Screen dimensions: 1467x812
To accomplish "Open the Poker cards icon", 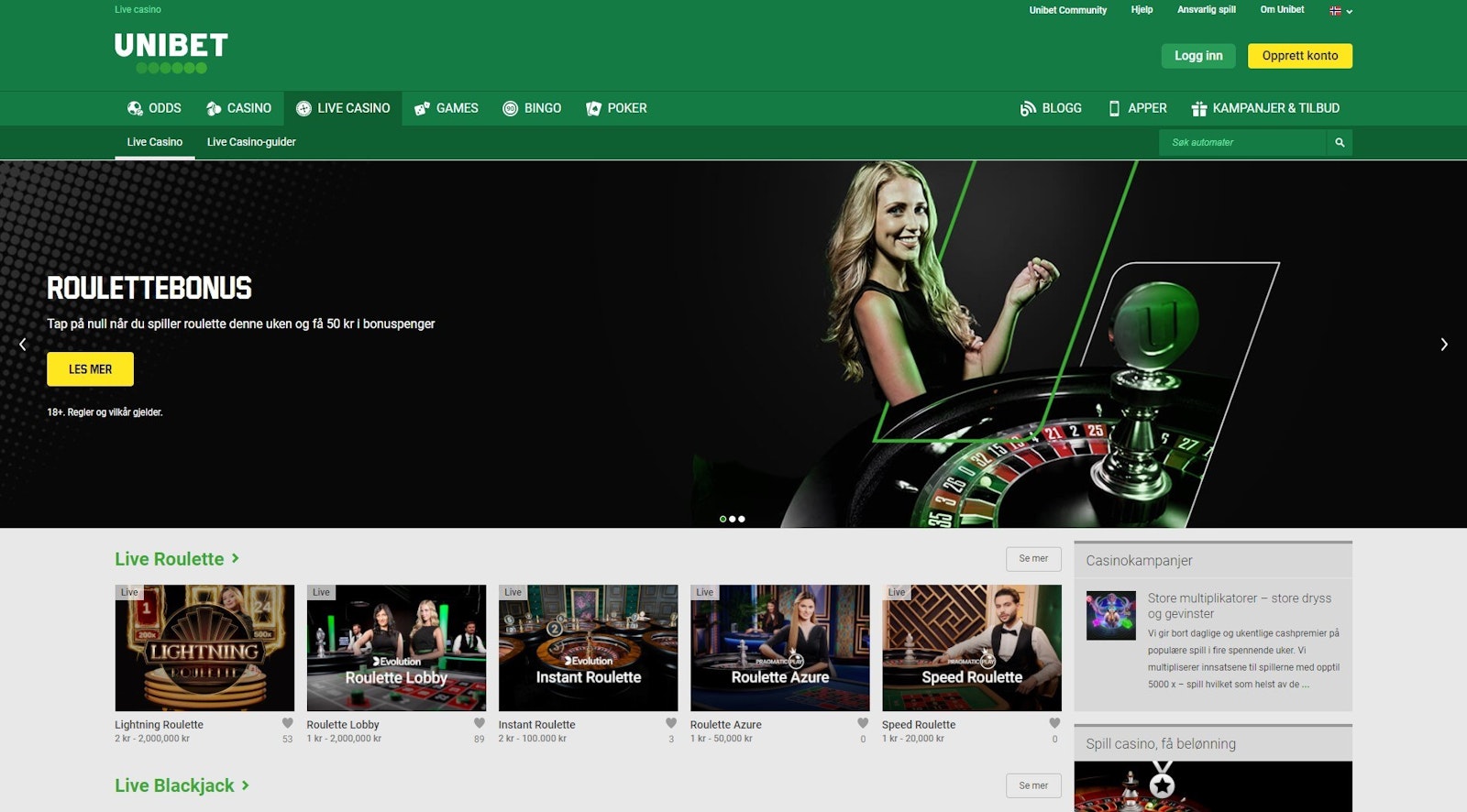I will point(593,108).
